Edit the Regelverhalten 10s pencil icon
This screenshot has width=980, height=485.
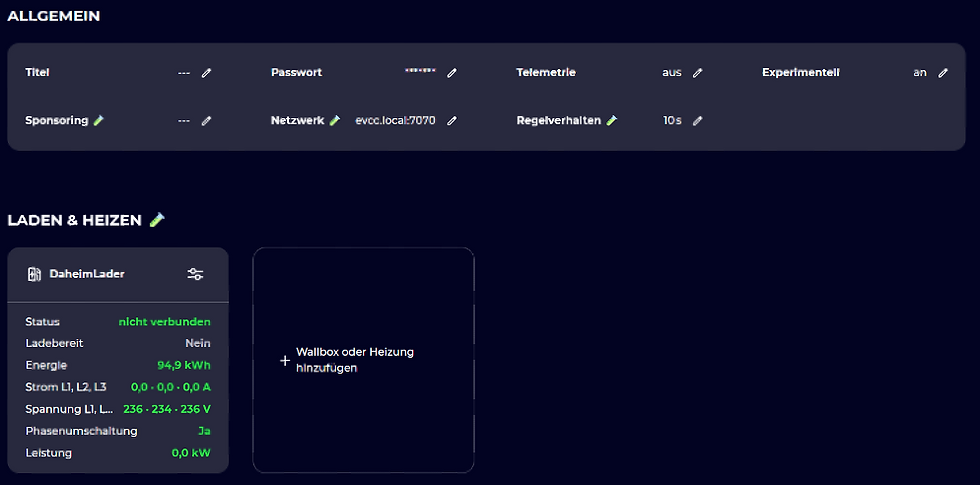tap(698, 121)
